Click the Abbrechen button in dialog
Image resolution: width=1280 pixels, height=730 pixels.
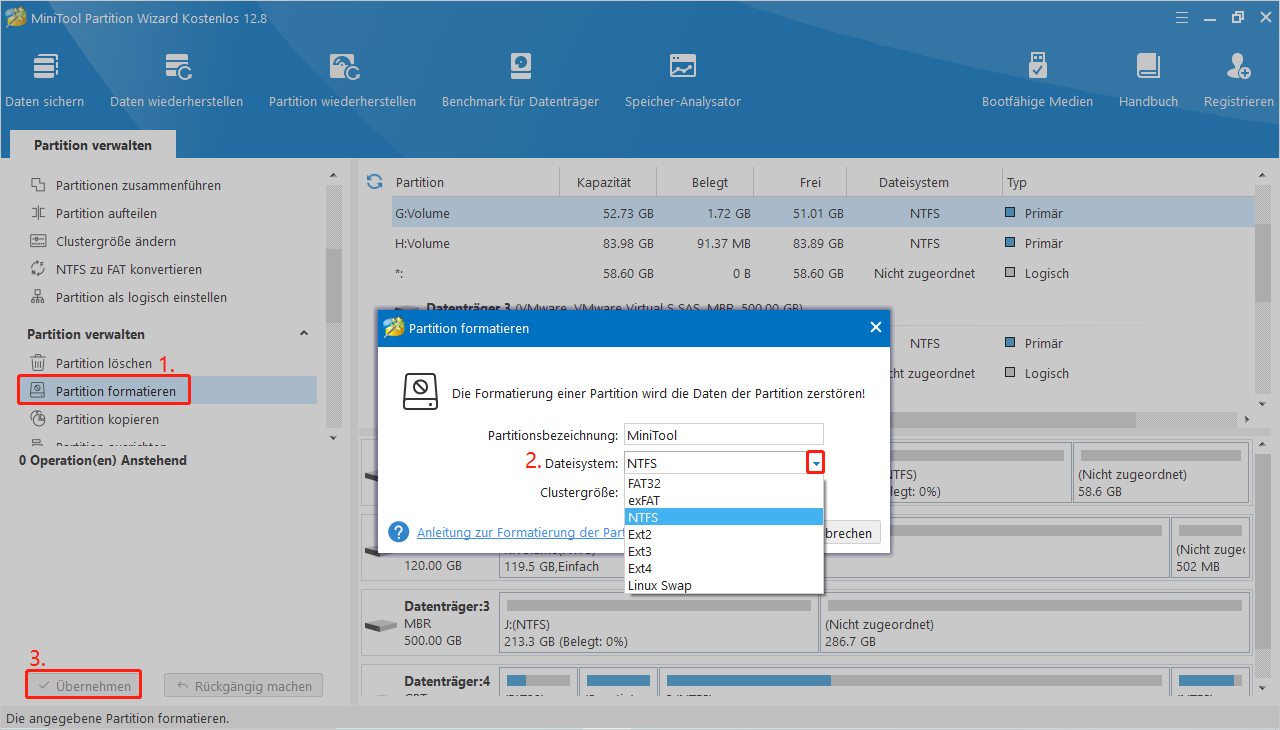tap(851, 533)
